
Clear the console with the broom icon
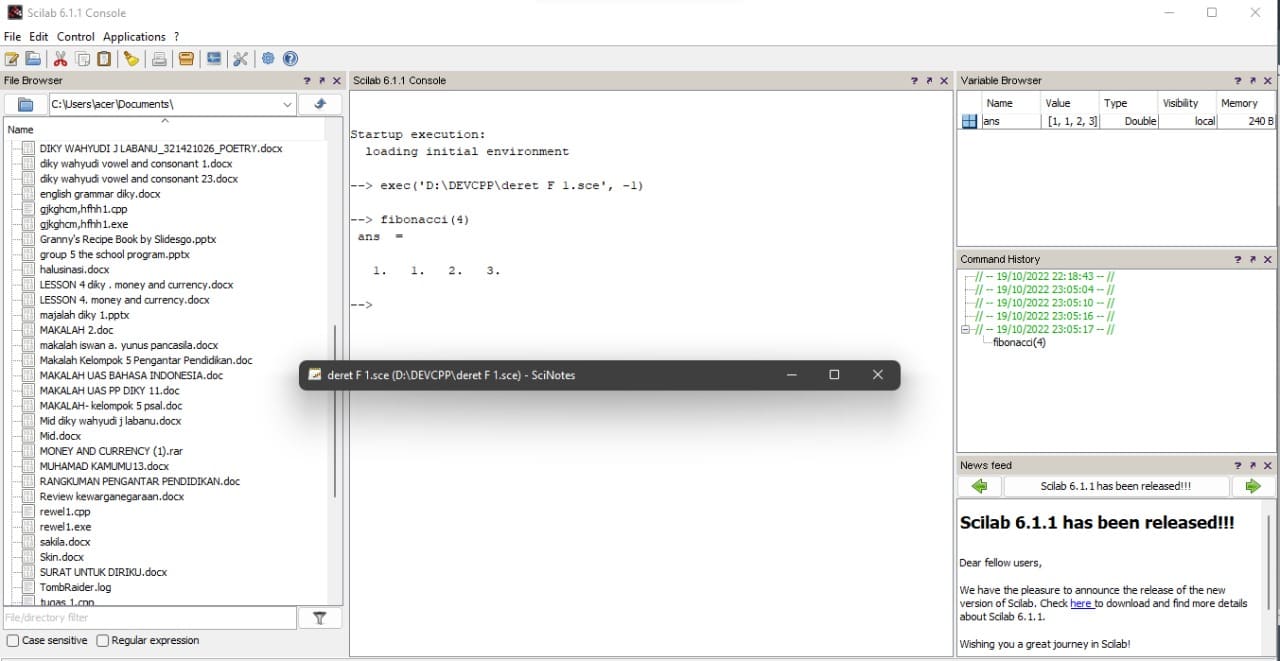[131, 59]
